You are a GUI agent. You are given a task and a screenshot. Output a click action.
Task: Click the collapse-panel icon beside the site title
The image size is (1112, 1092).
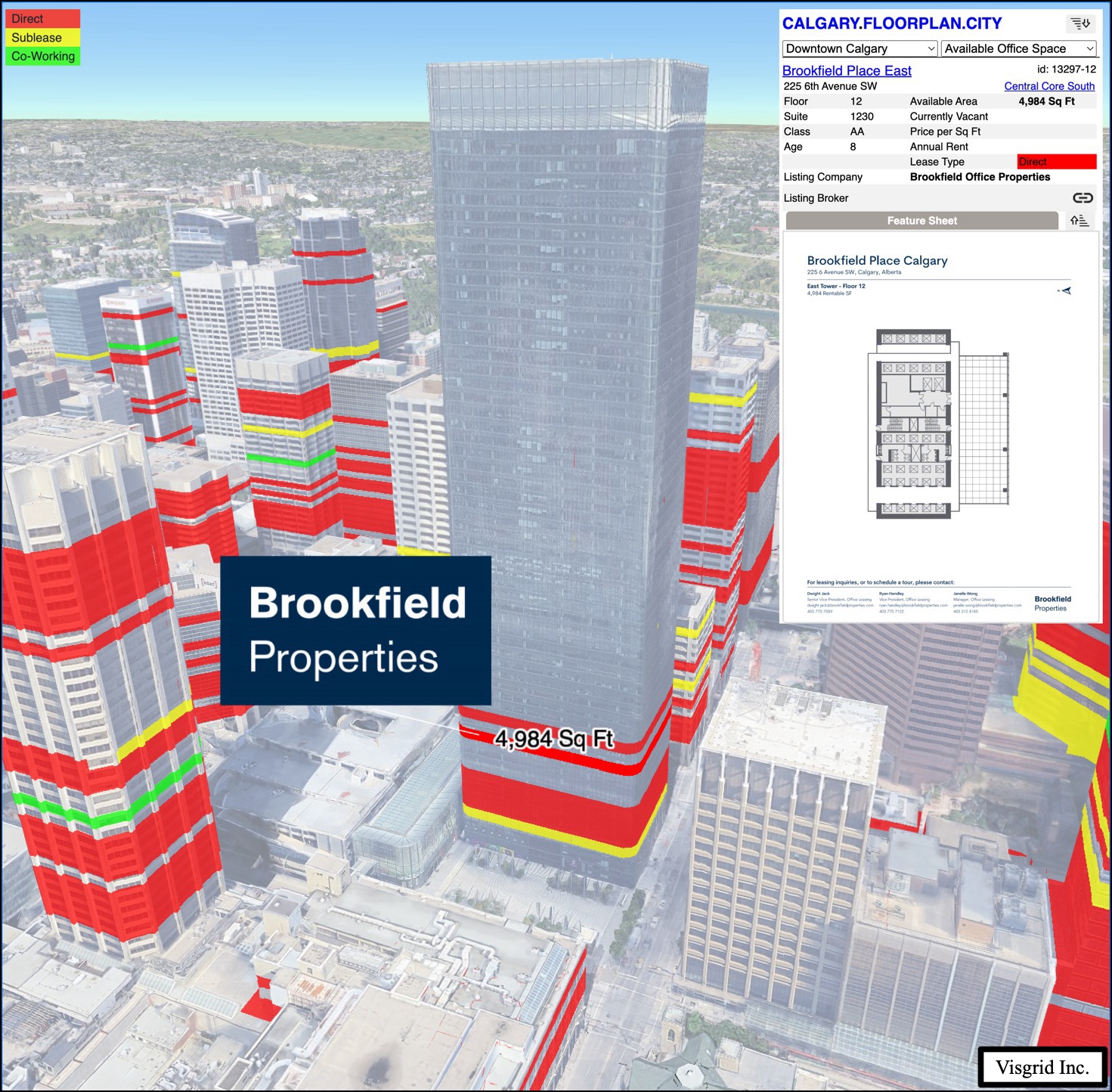click(x=1080, y=24)
